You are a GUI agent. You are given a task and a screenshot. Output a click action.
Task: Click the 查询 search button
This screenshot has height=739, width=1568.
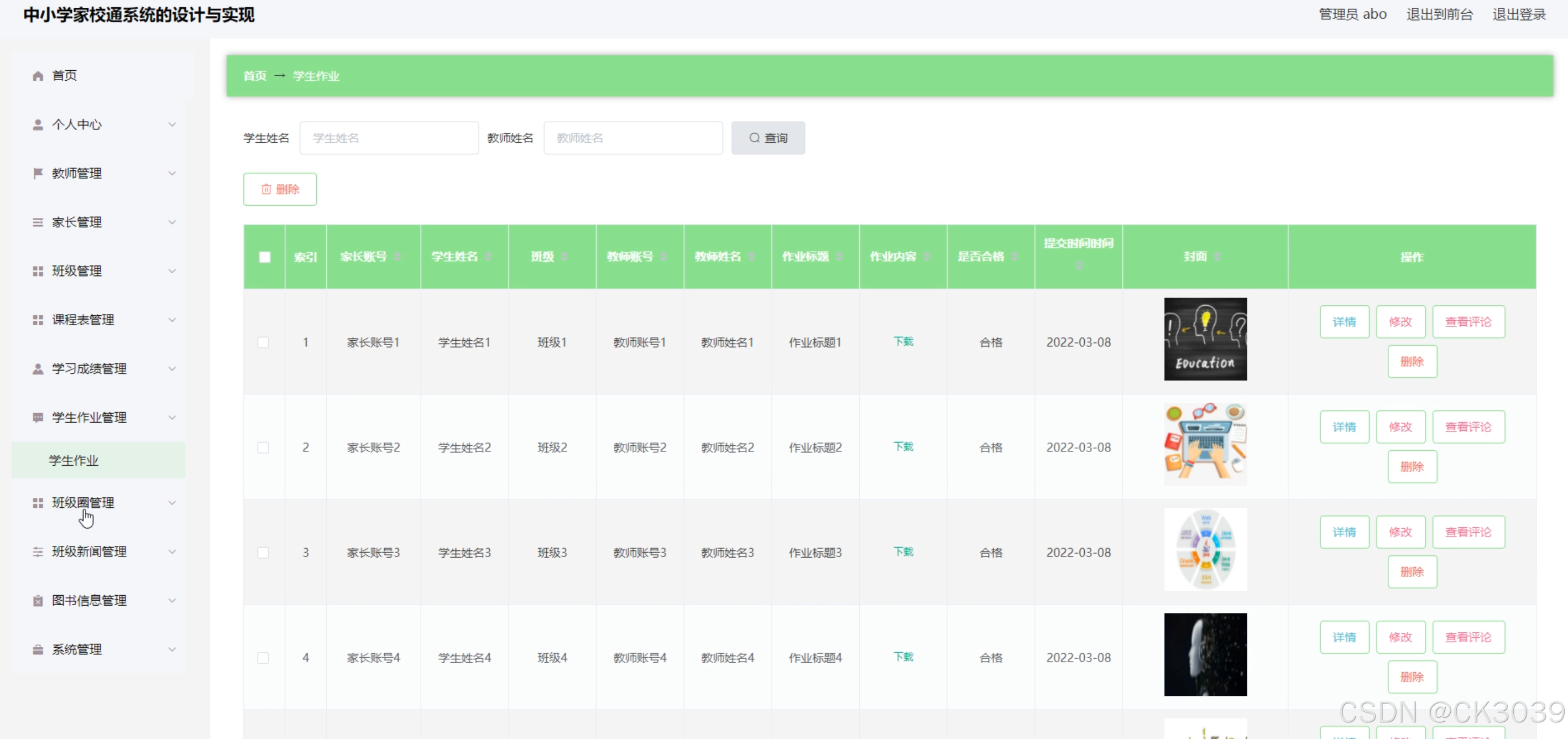767,138
